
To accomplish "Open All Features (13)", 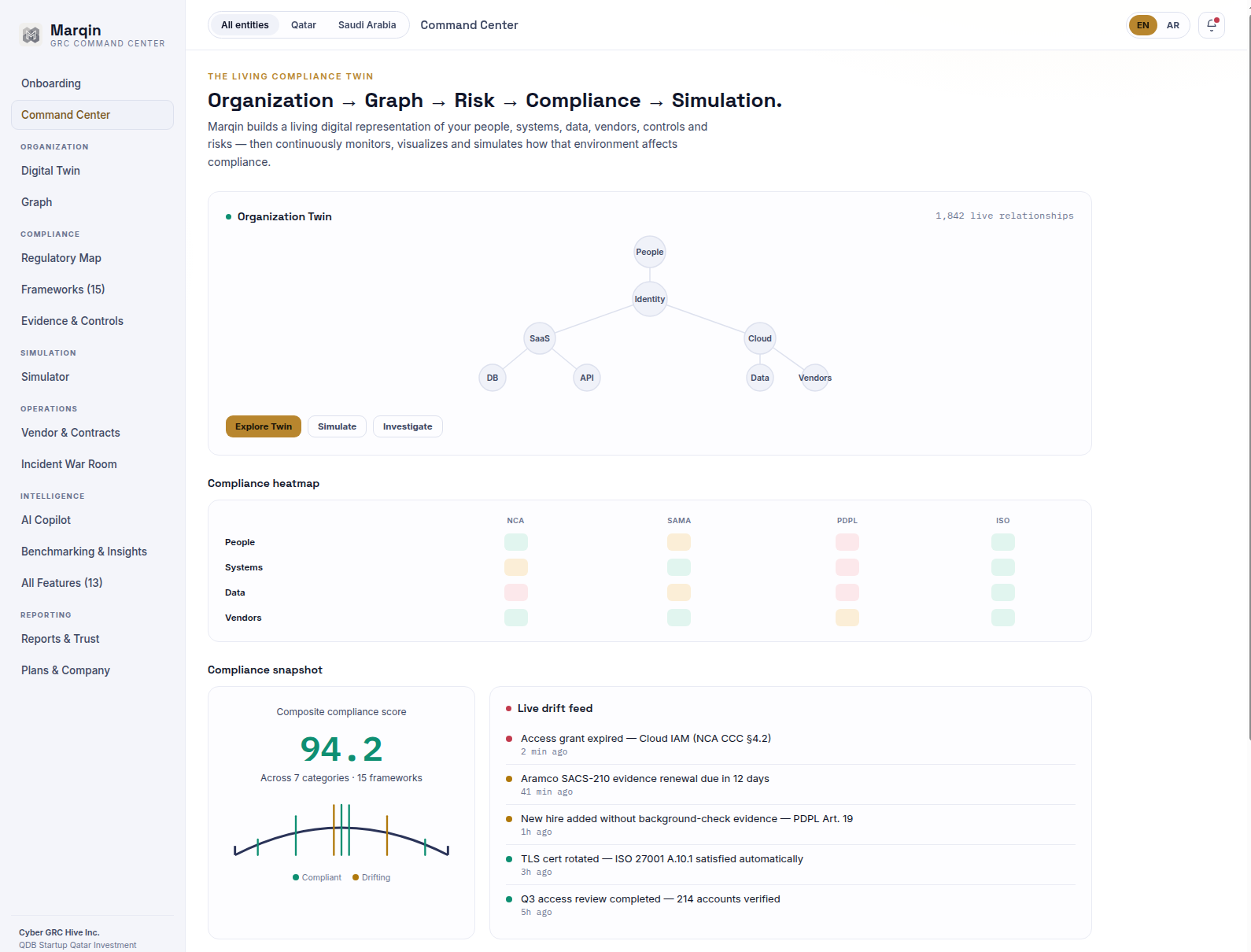I will coord(92,583).
